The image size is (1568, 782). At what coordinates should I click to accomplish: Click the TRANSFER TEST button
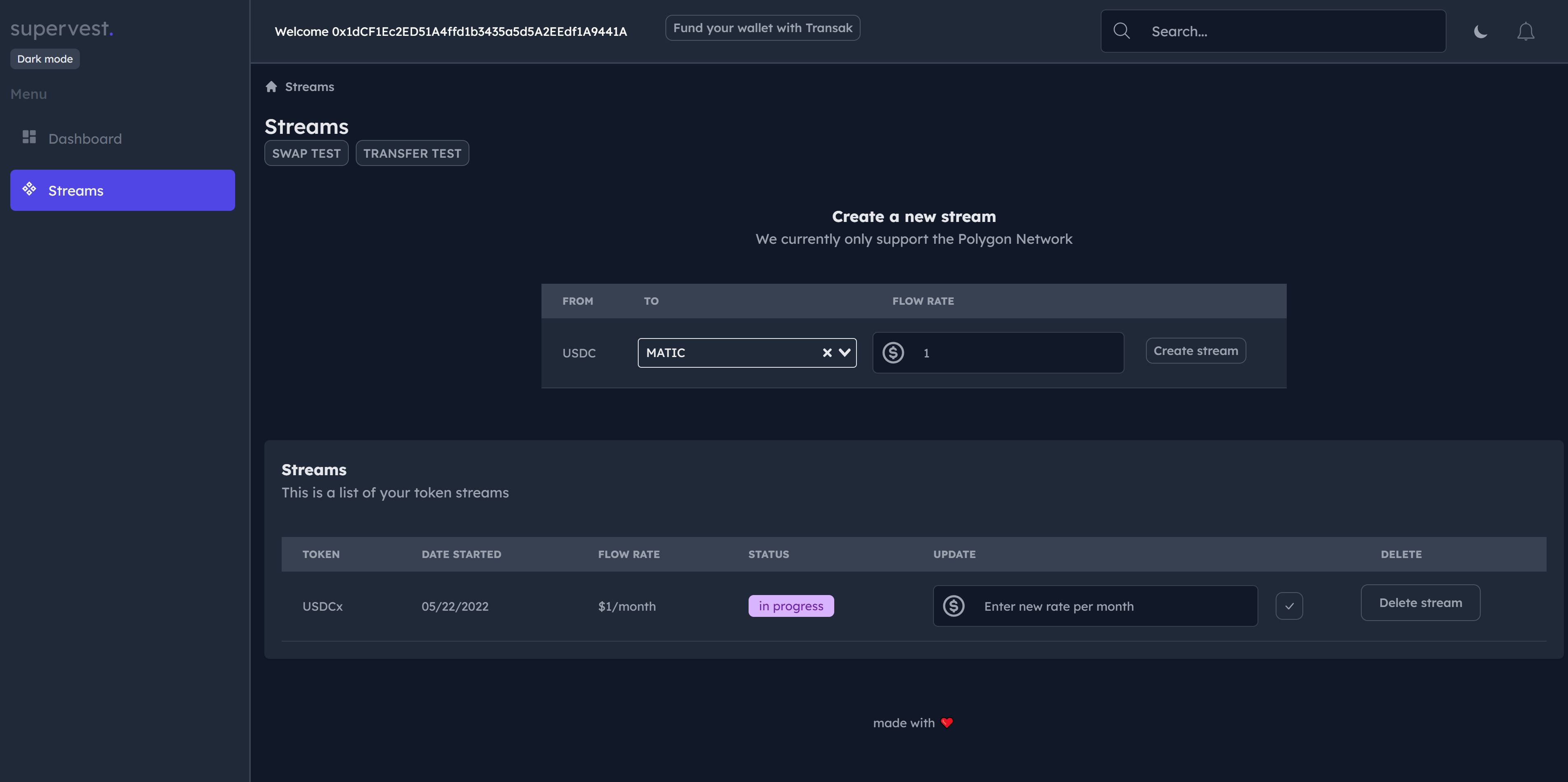pyautogui.click(x=412, y=153)
